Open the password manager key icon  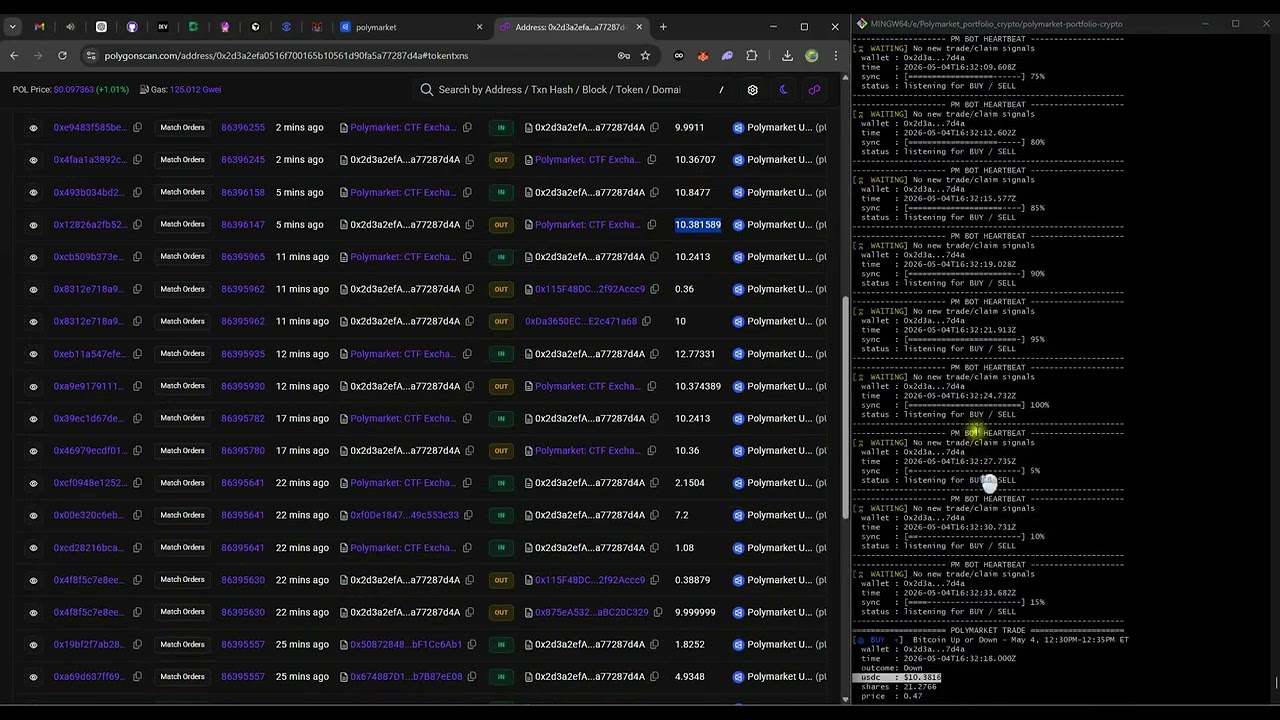pos(623,56)
